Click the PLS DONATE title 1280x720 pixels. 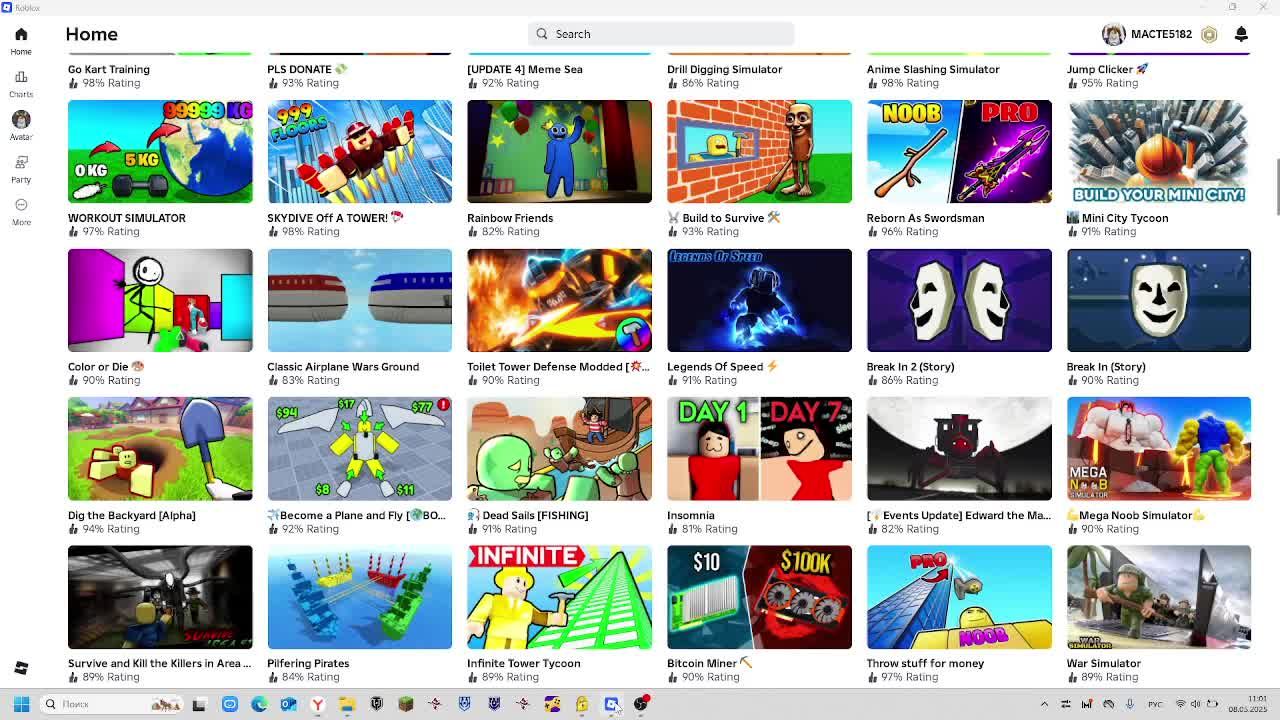pyautogui.click(x=307, y=69)
